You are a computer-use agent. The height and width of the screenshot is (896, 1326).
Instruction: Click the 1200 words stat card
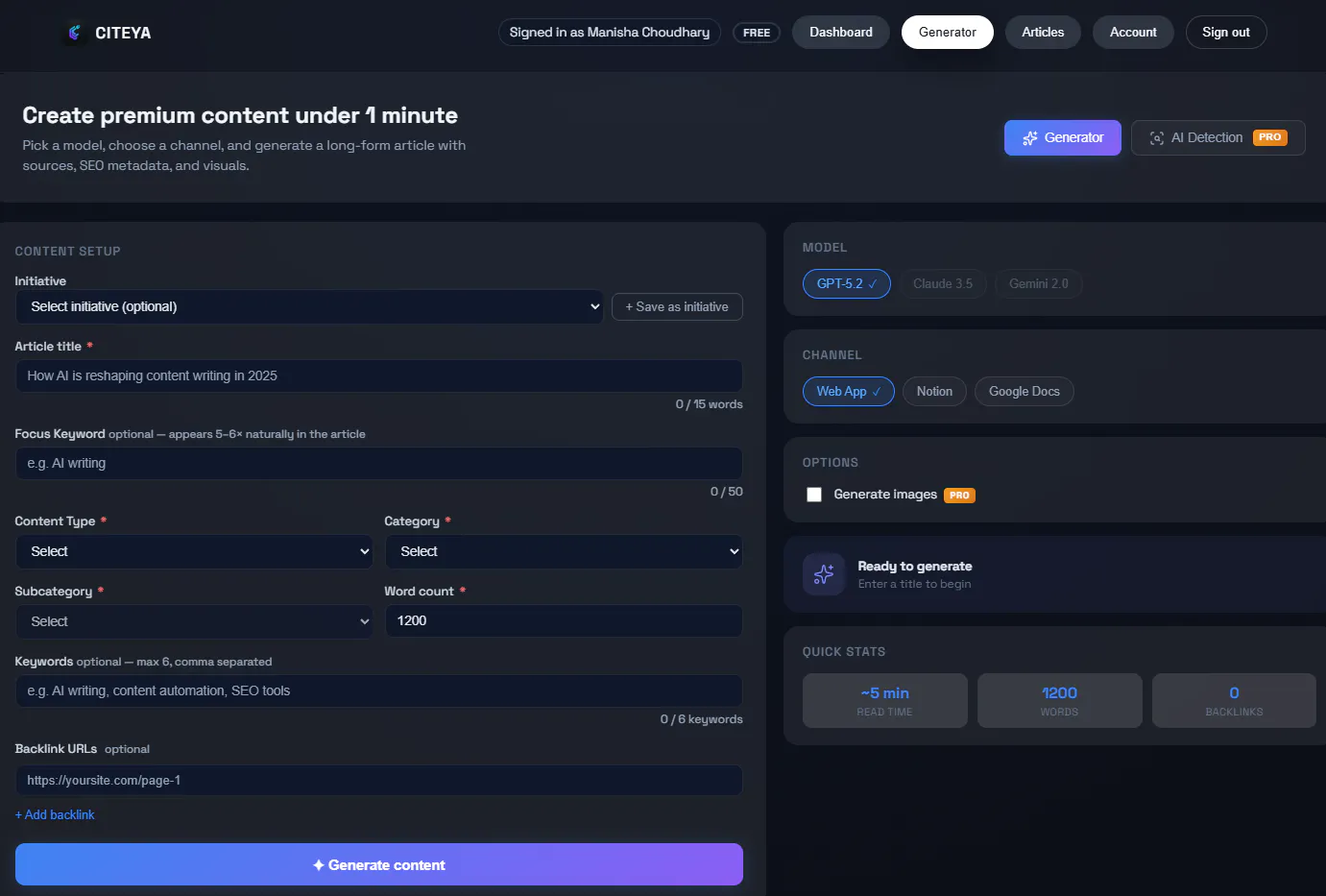pos(1060,701)
